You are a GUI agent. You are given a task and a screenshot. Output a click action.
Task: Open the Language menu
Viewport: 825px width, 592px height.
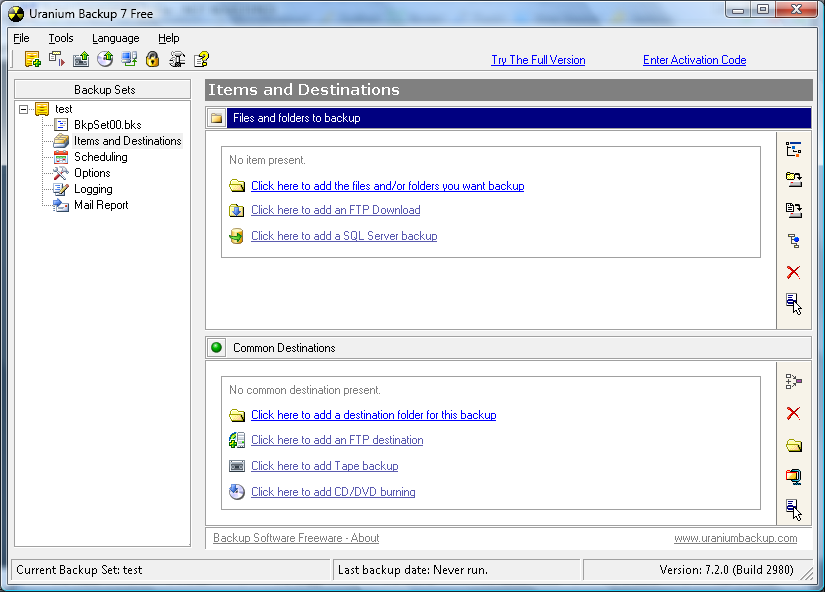tap(116, 38)
